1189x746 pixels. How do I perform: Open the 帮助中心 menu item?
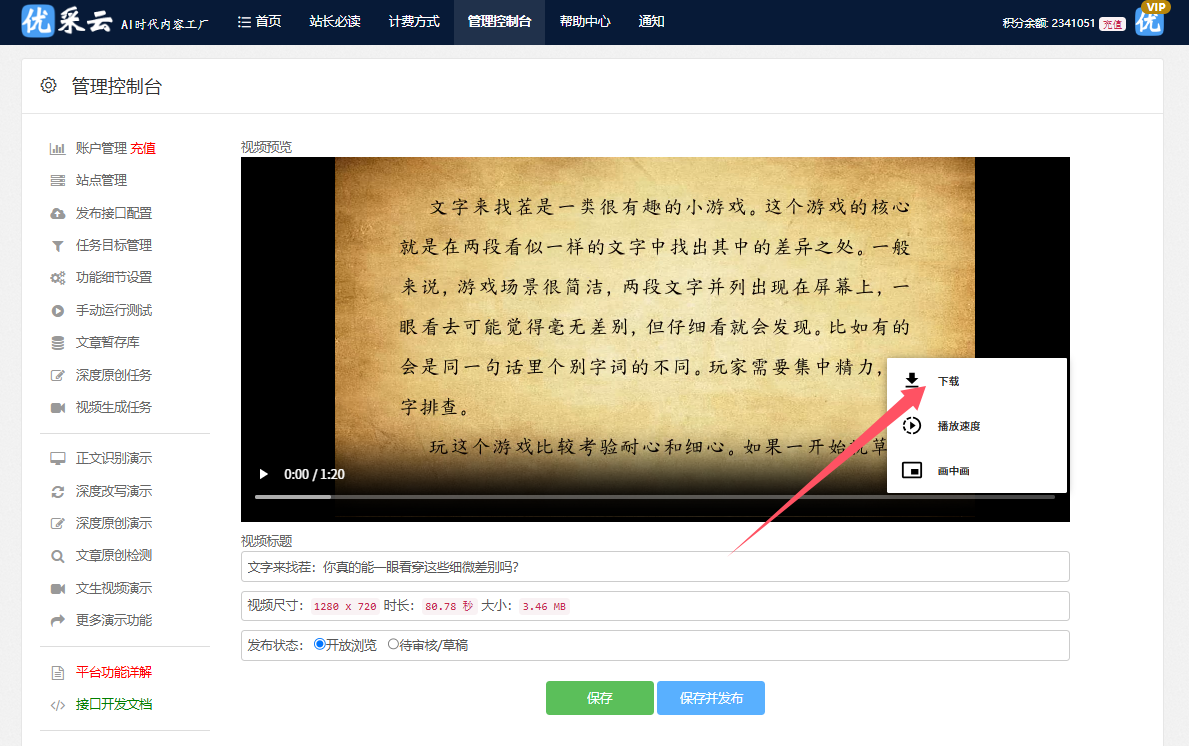(x=585, y=22)
